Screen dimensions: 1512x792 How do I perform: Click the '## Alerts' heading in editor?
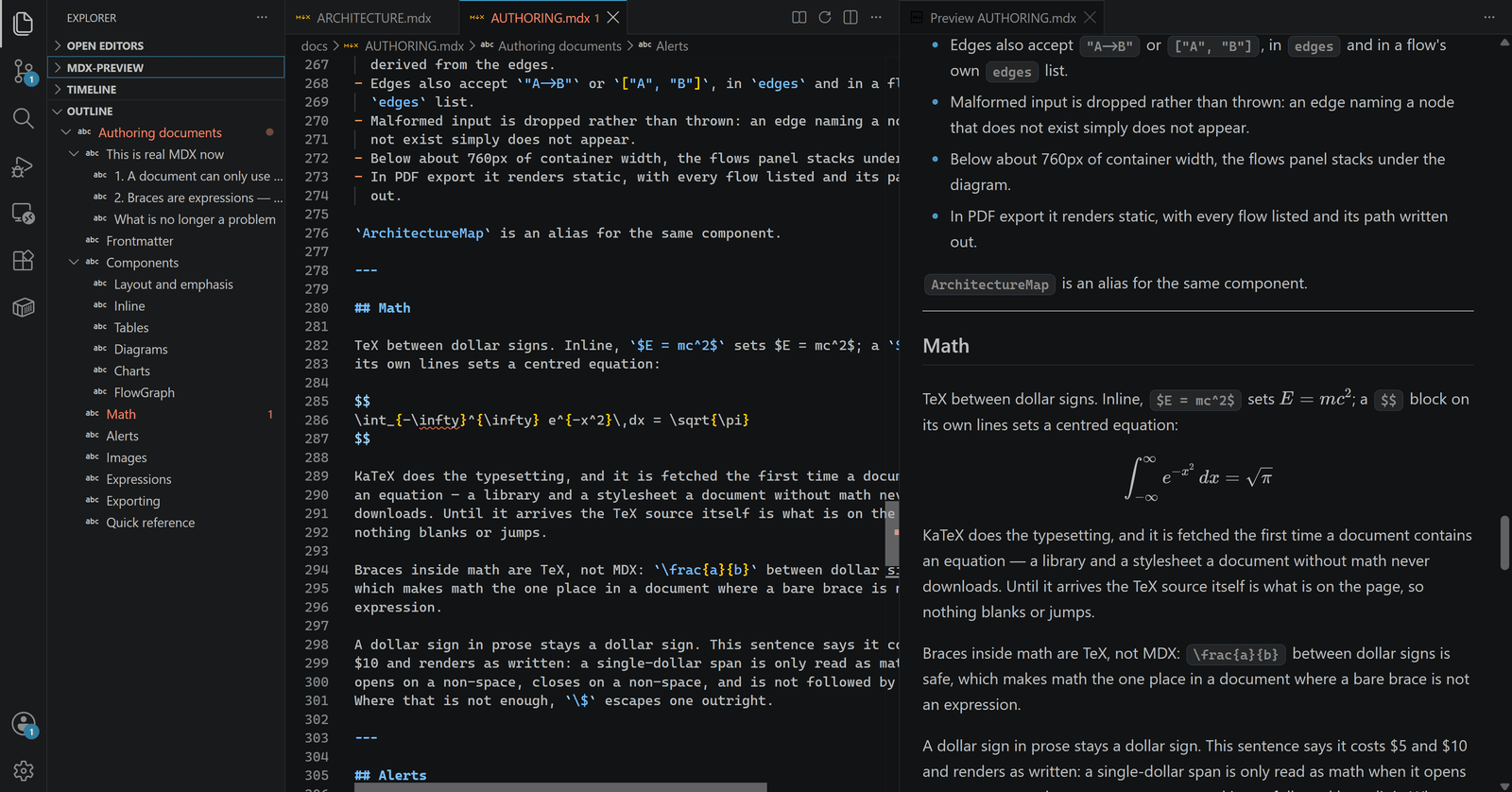point(390,775)
